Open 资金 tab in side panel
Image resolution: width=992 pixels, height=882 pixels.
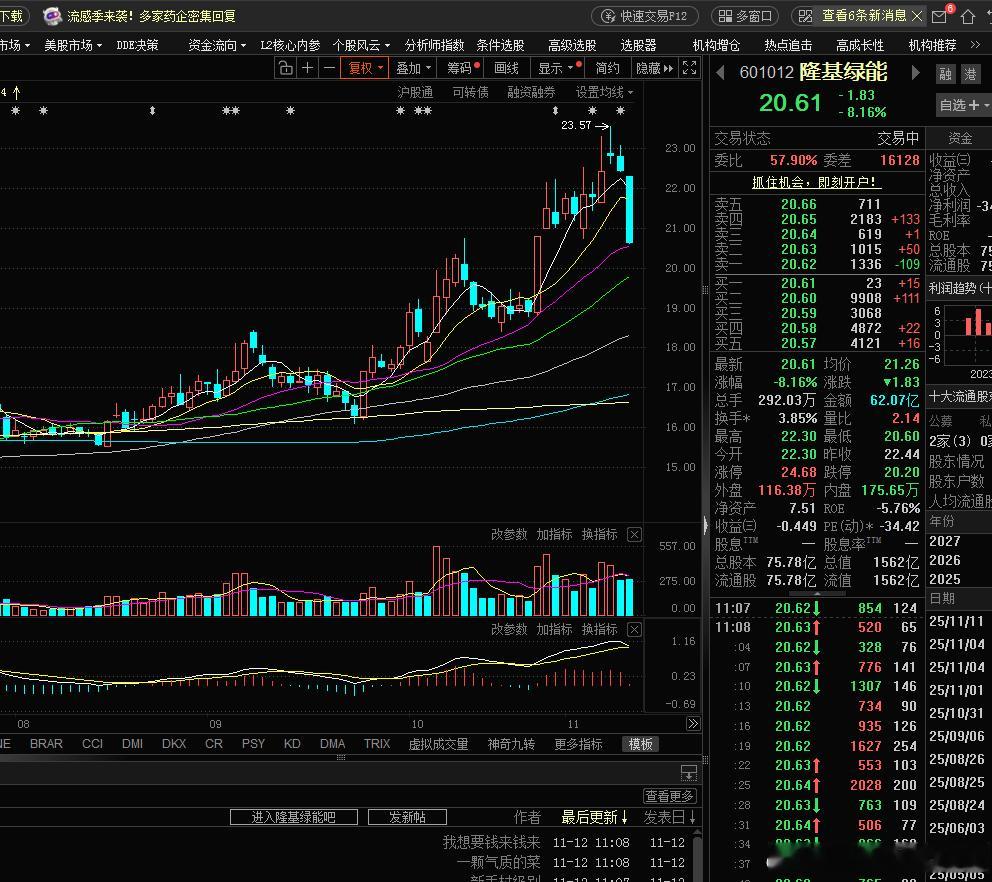(960, 138)
